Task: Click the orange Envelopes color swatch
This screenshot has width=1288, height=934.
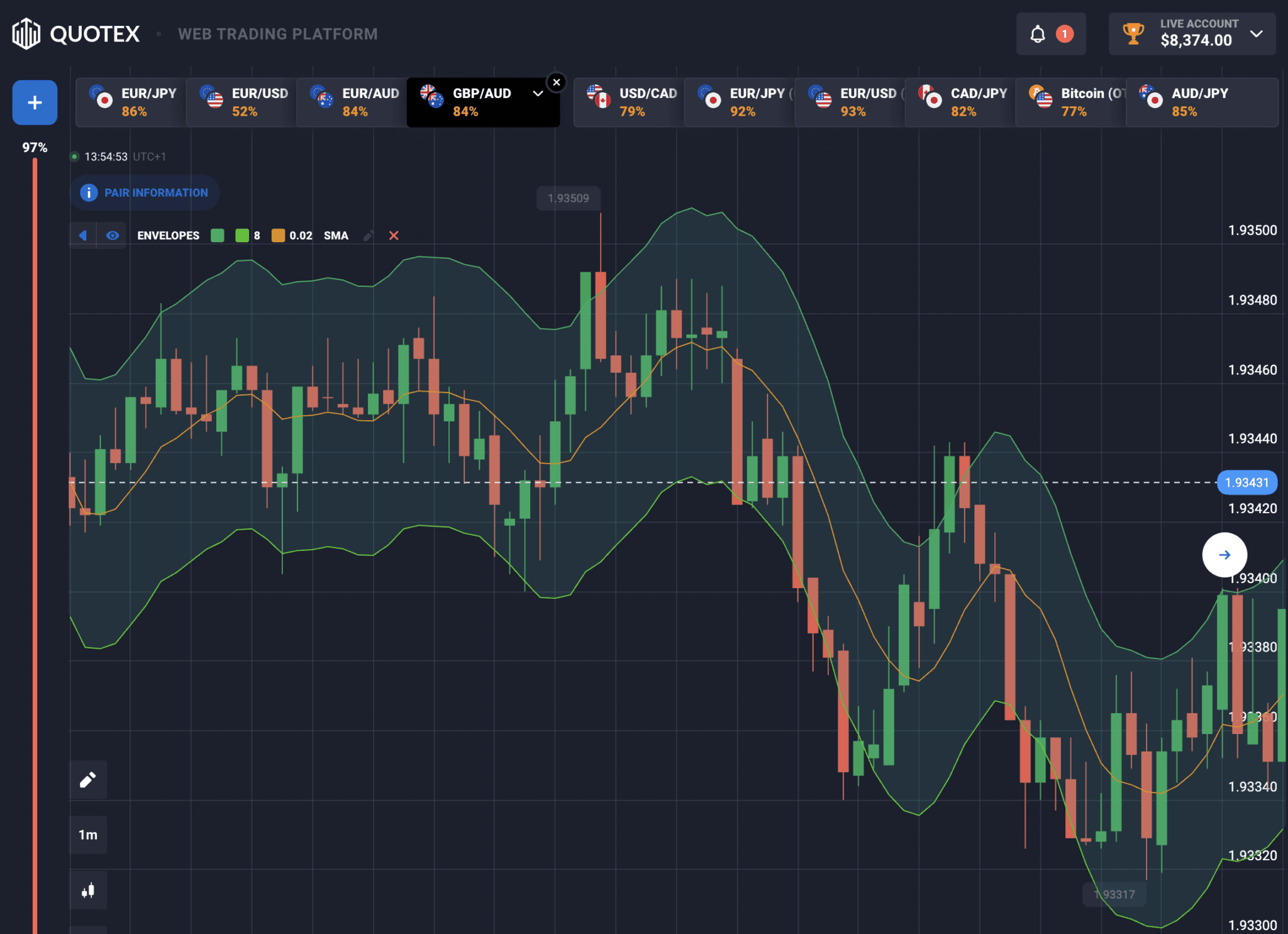Action: [278, 236]
